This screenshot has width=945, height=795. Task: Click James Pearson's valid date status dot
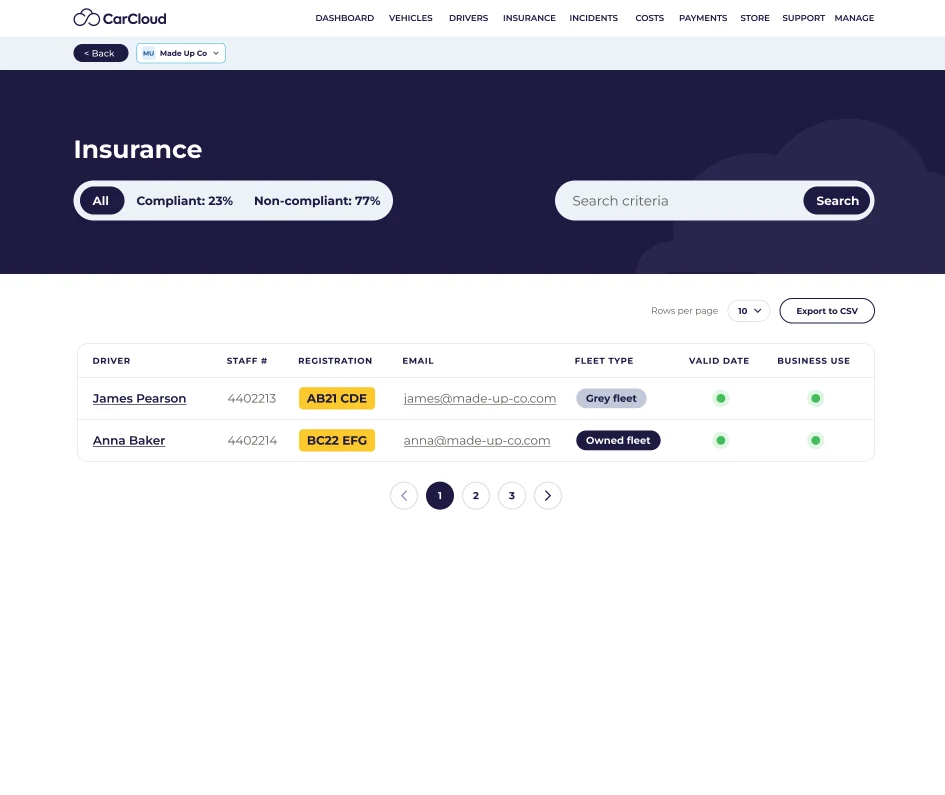click(721, 398)
